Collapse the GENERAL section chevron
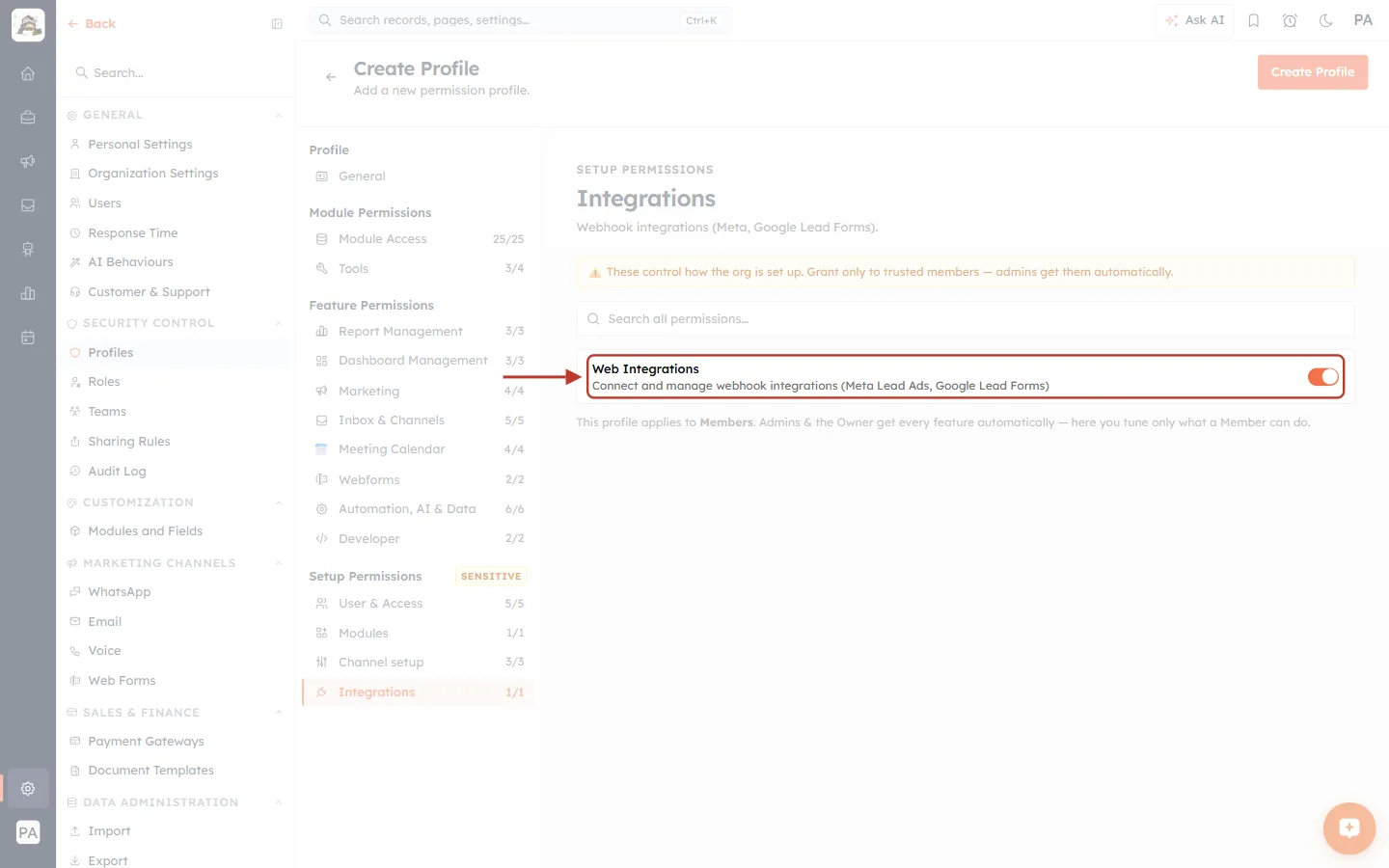The height and width of the screenshot is (868, 1389). 279,116
